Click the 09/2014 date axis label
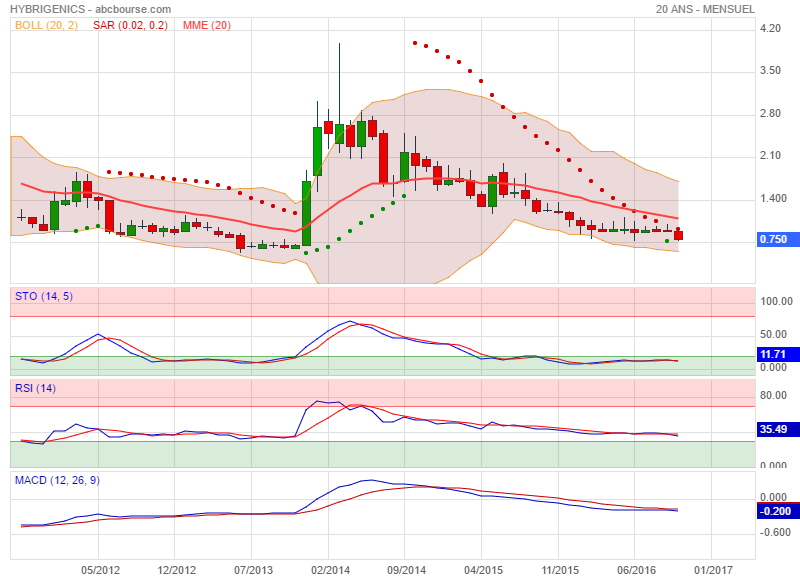 click(407, 570)
